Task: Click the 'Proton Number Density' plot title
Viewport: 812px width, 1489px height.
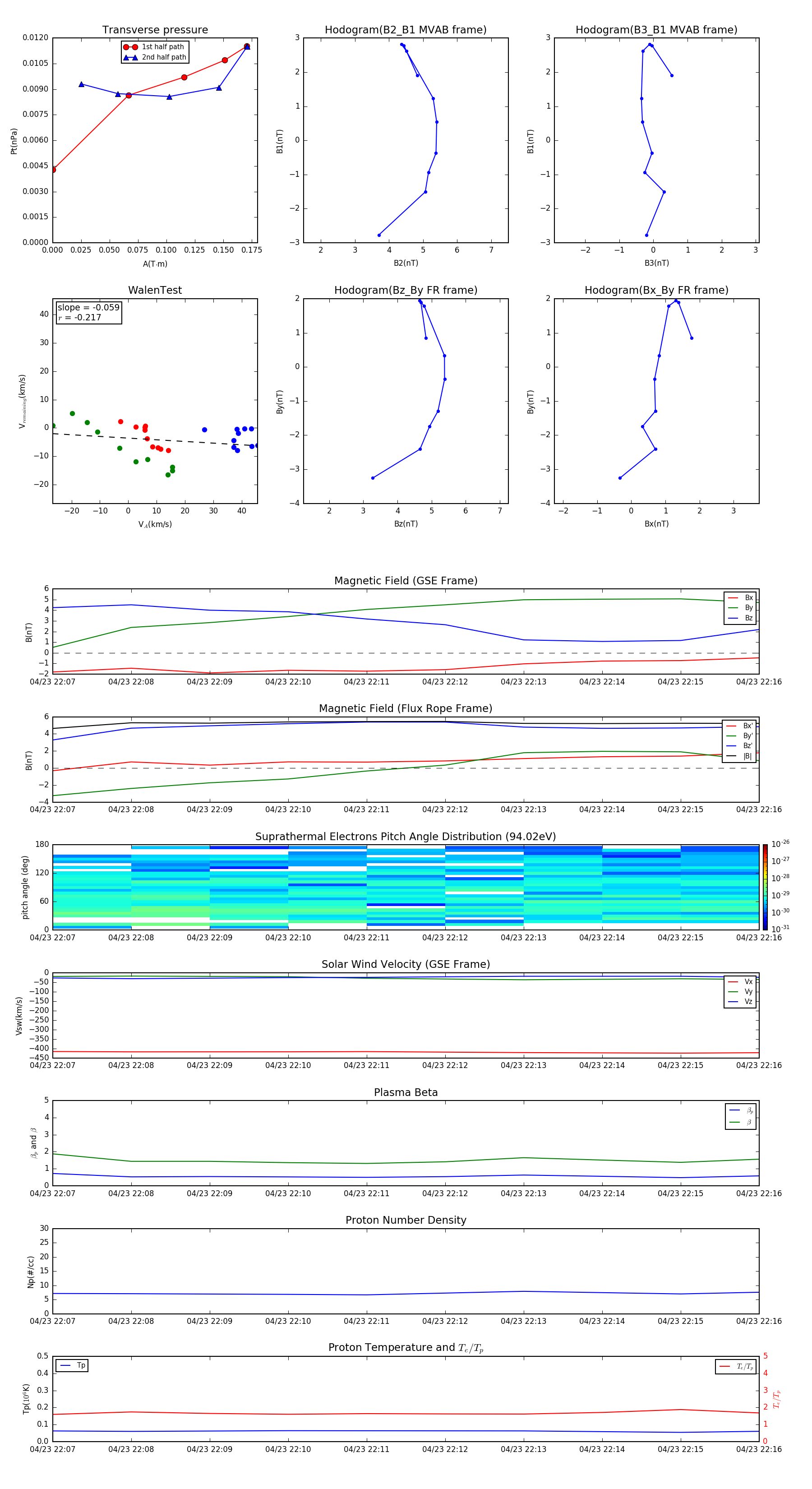Action: point(406,1220)
